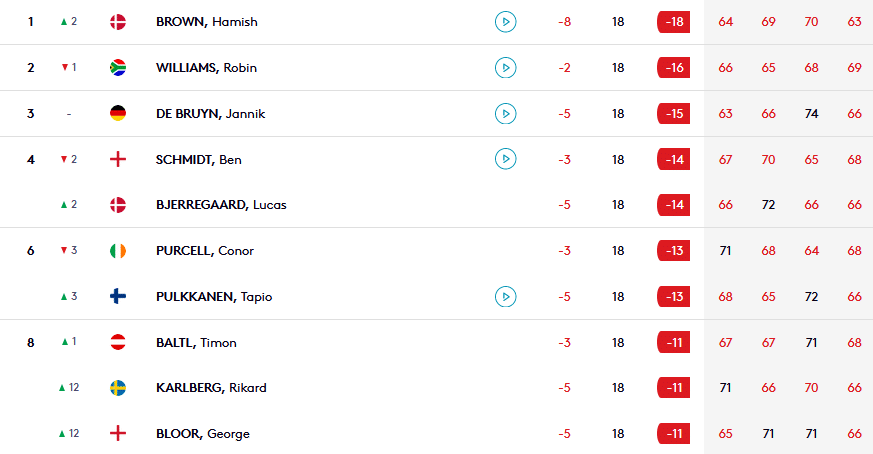The image size is (873, 454).
Task: Click Hamish Brown's -18 total score badge
Action: (674, 22)
